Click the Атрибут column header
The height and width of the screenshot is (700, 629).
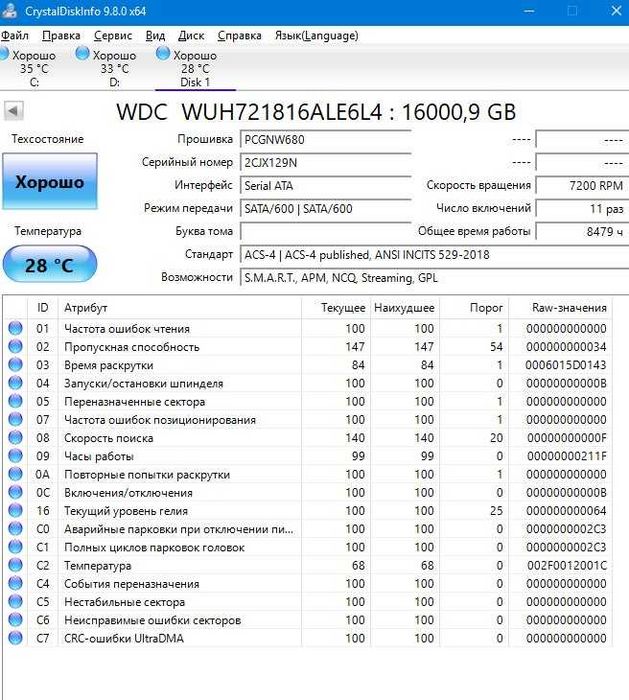(180, 308)
